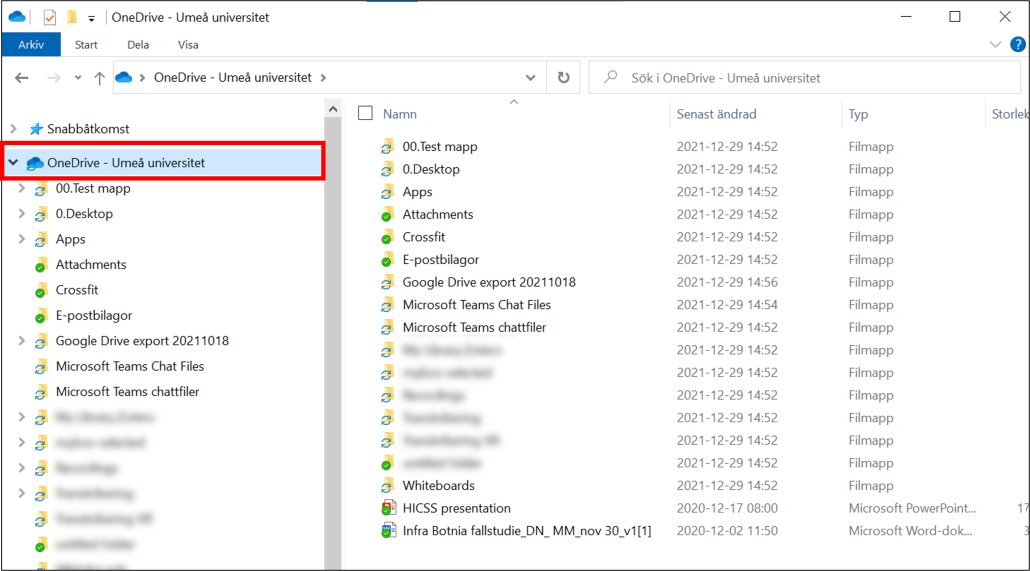Click the E-postbilagor folder icon in file list
The height and width of the screenshot is (571, 1030).
click(388, 260)
